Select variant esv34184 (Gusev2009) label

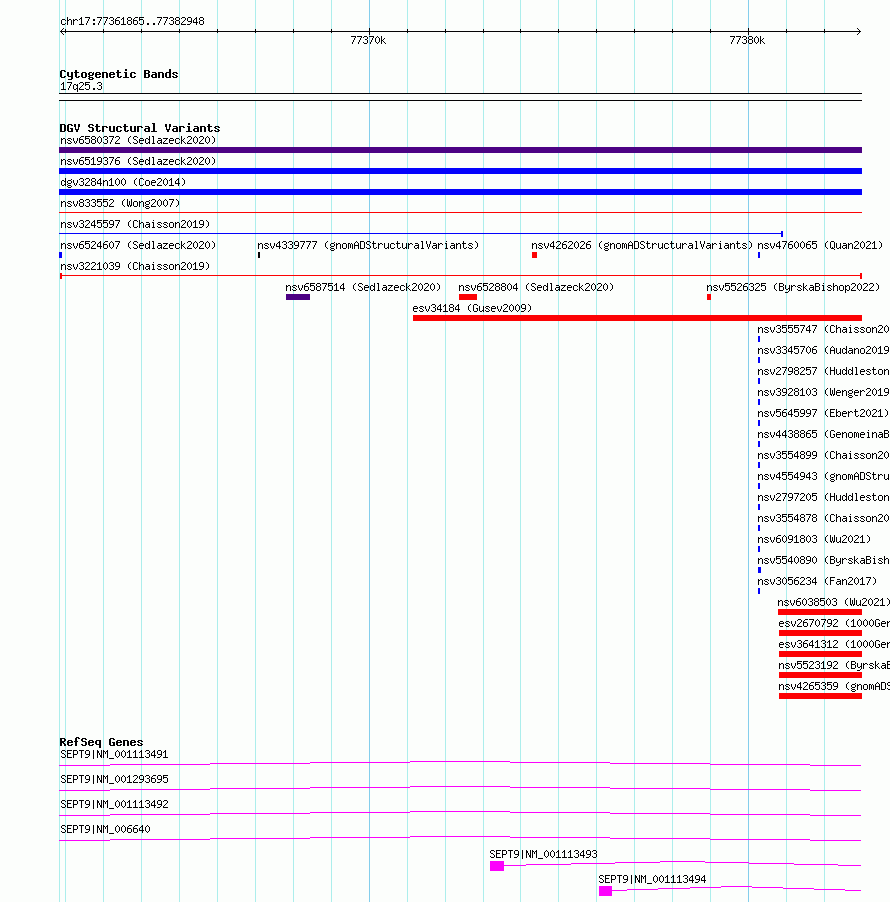click(472, 308)
